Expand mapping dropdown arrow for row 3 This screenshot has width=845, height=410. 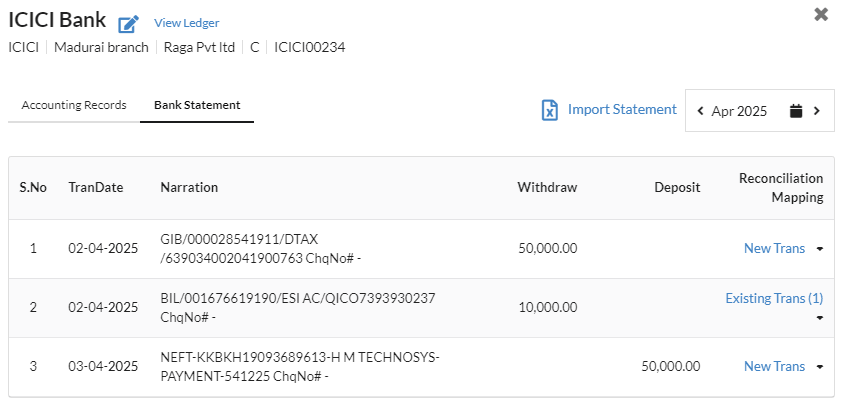820,367
